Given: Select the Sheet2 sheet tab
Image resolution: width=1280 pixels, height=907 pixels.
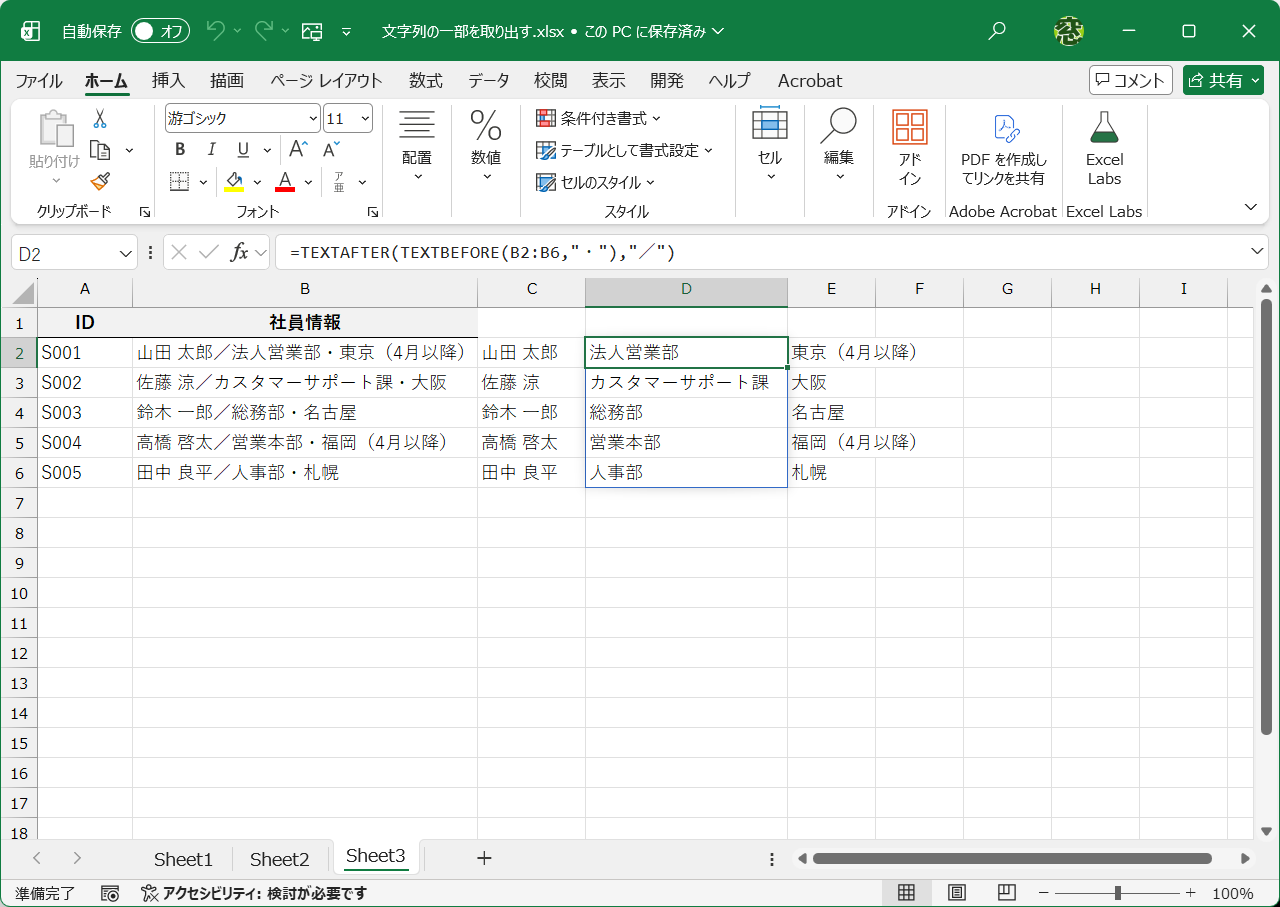Looking at the screenshot, I should coord(279,858).
